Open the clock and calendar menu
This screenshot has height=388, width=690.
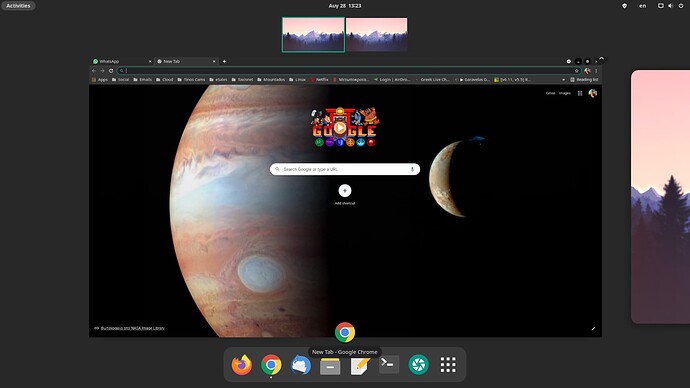345,6
